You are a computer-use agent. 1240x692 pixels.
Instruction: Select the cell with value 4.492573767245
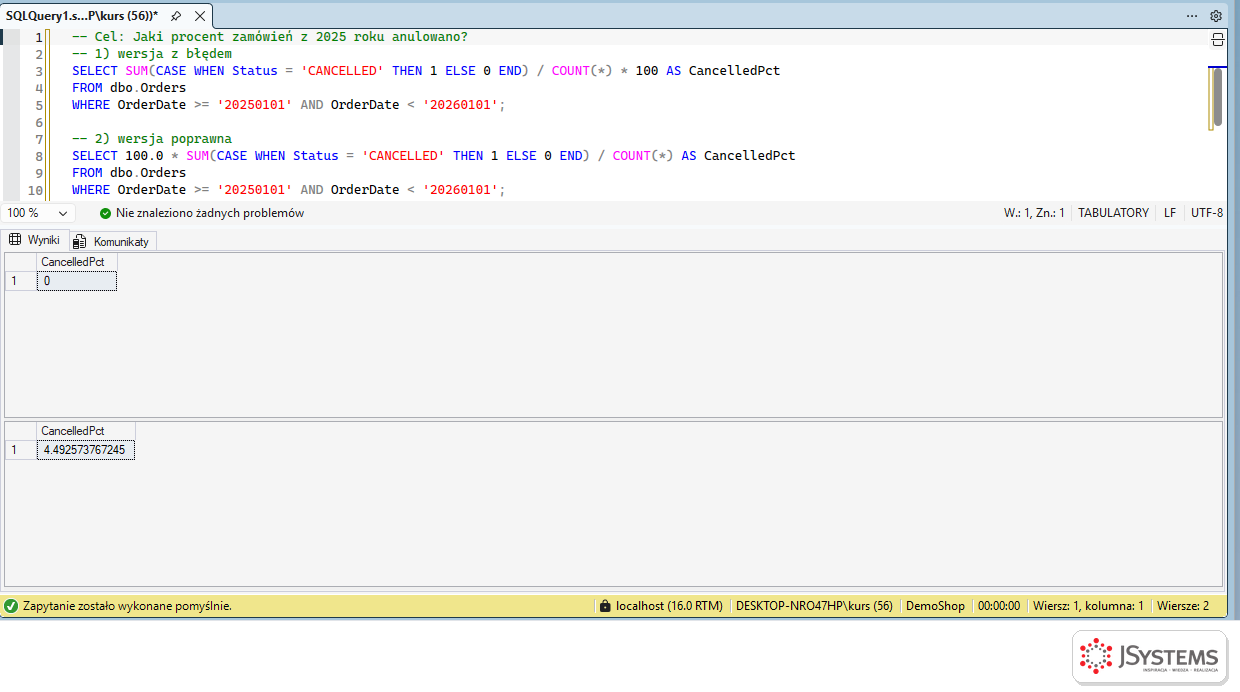pyautogui.click(x=86, y=450)
